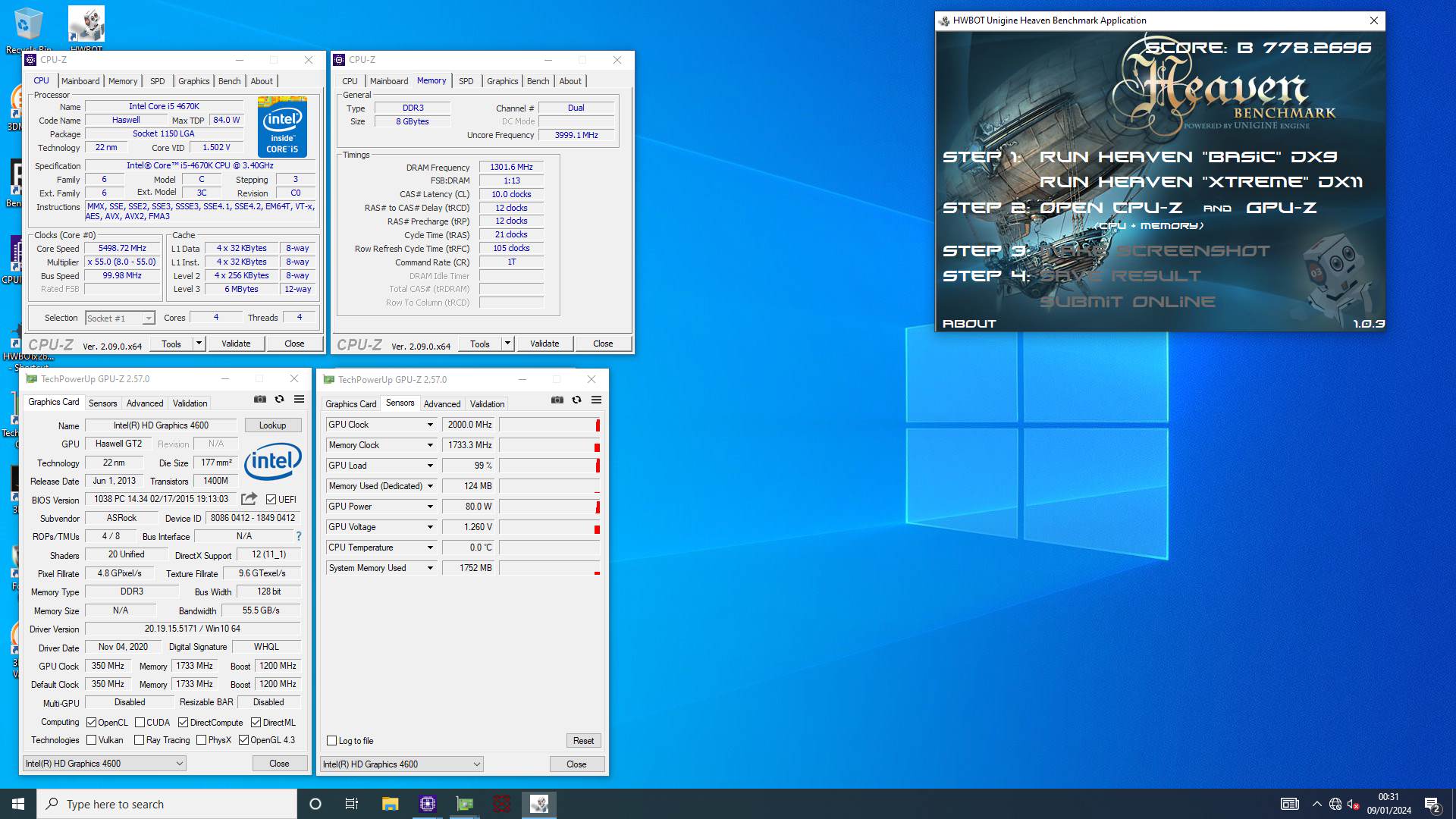Viewport: 1456px width, 819px height.
Task: Click Intel inside Core i5 badge
Action: click(282, 127)
